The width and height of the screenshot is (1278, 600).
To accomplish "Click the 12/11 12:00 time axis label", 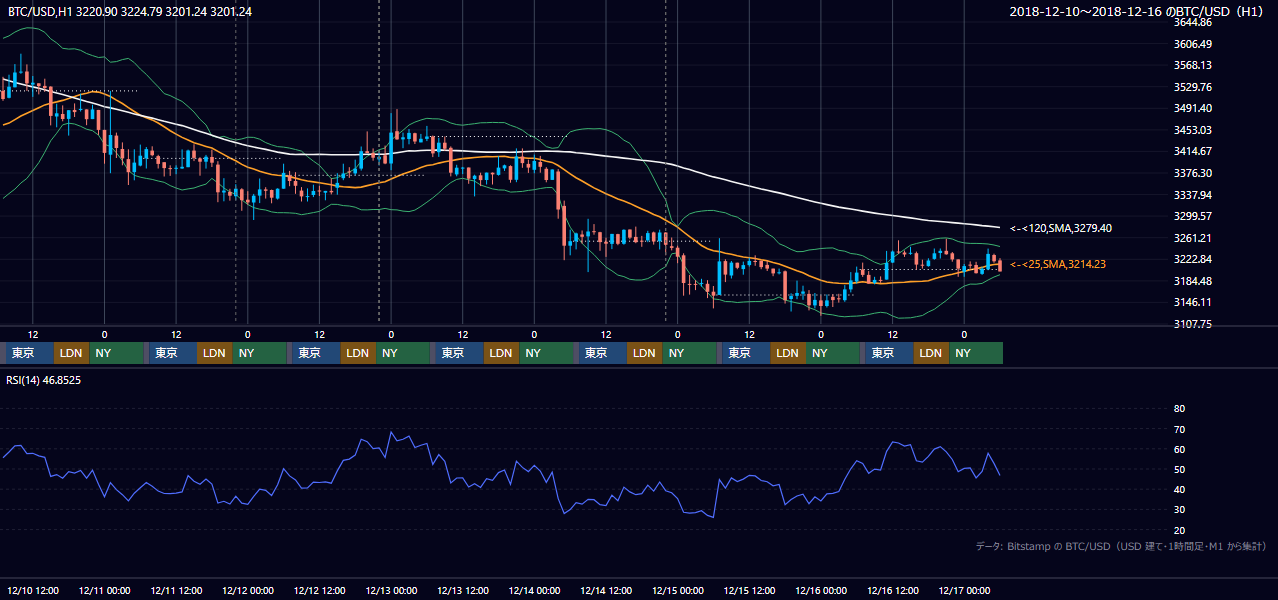I will 176,591.
